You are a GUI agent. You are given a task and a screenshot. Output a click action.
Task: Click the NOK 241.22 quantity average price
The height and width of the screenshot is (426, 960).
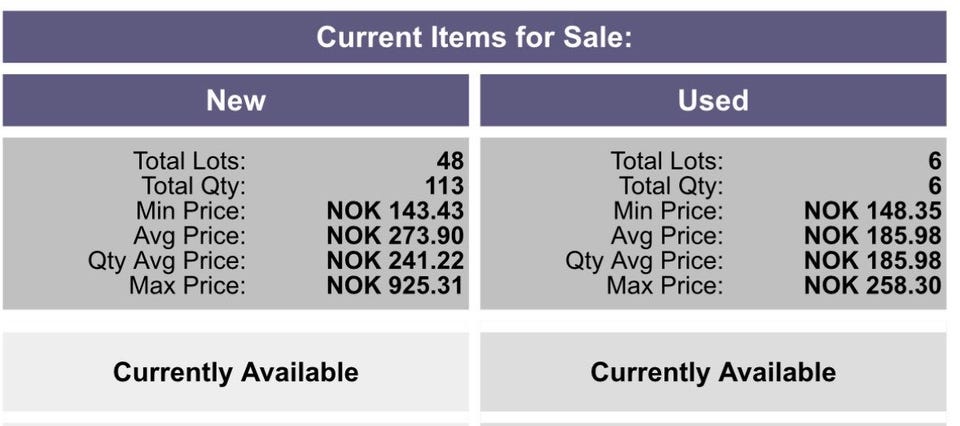[395, 261]
